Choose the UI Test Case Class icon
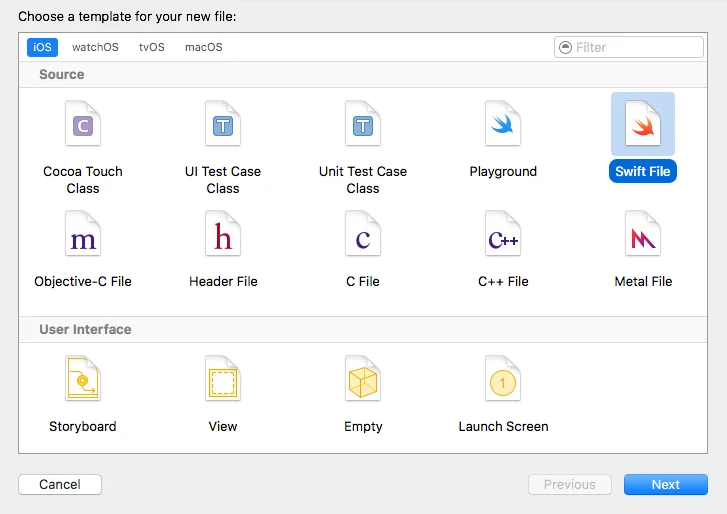 pos(223,124)
